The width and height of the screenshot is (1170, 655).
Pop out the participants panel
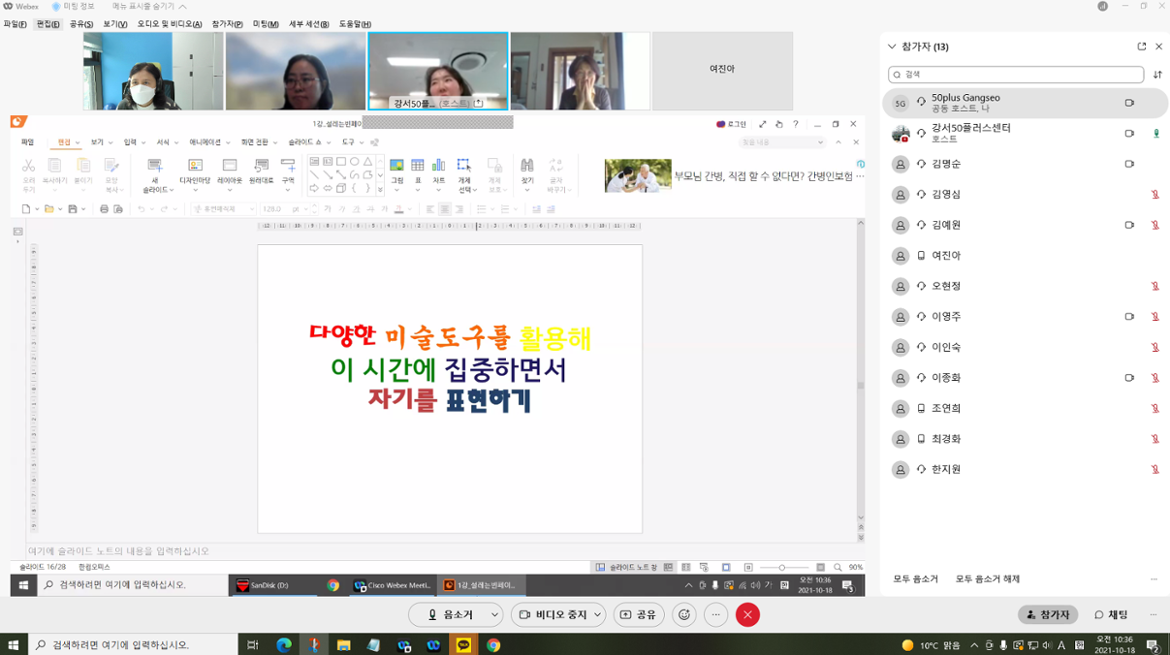coord(1142,46)
